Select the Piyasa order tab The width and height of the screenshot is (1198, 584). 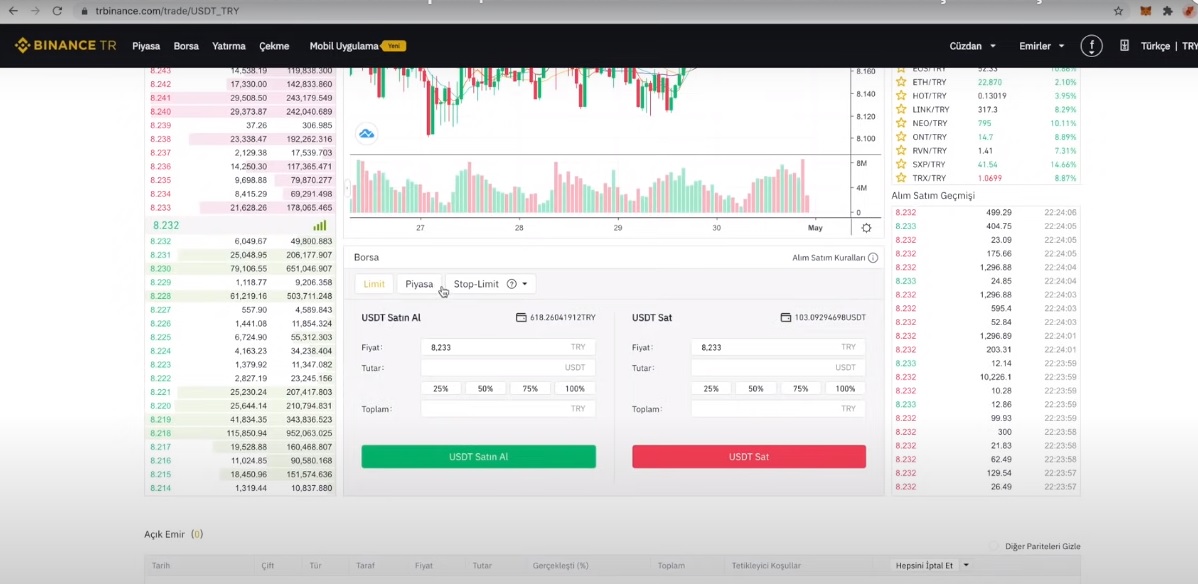click(x=419, y=284)
